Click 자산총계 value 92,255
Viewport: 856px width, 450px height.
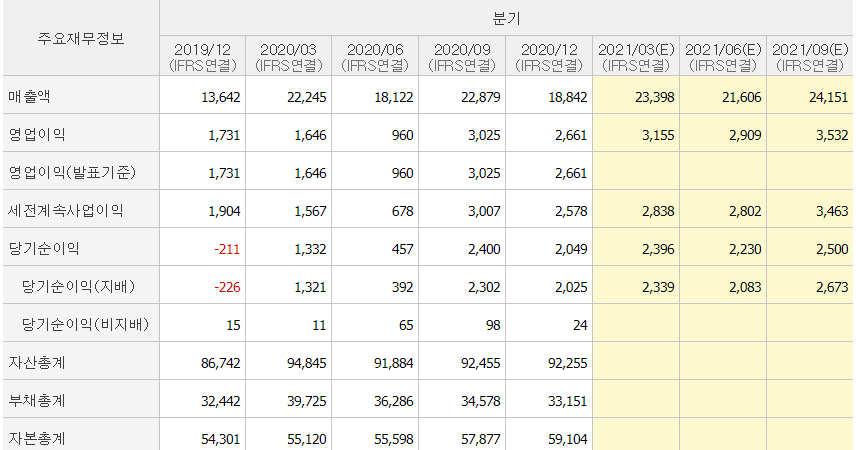tap(568, 363)
